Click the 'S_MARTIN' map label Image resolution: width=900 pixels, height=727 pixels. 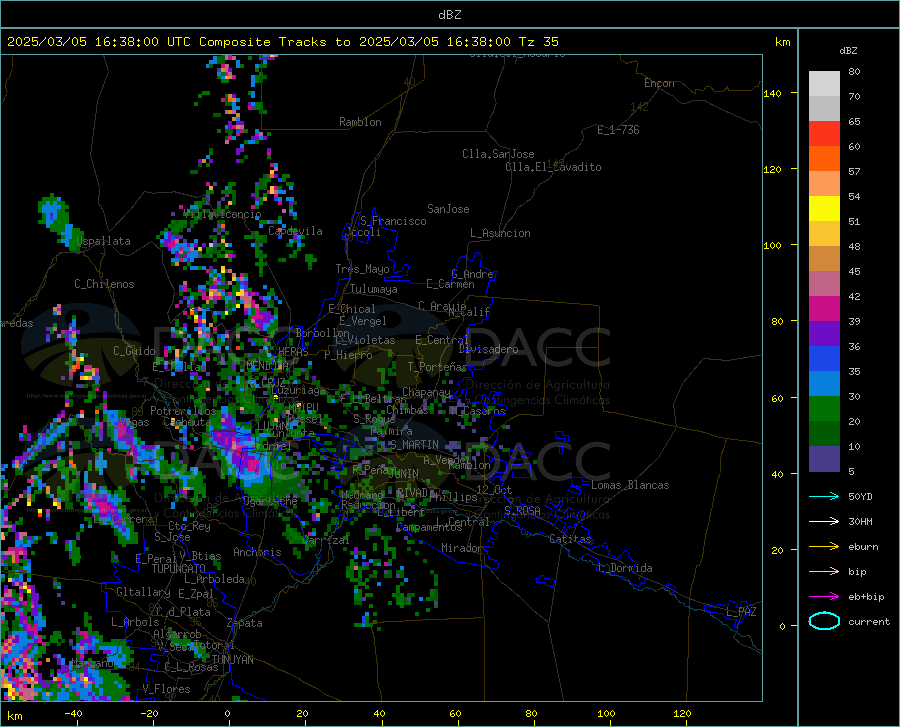414,445
